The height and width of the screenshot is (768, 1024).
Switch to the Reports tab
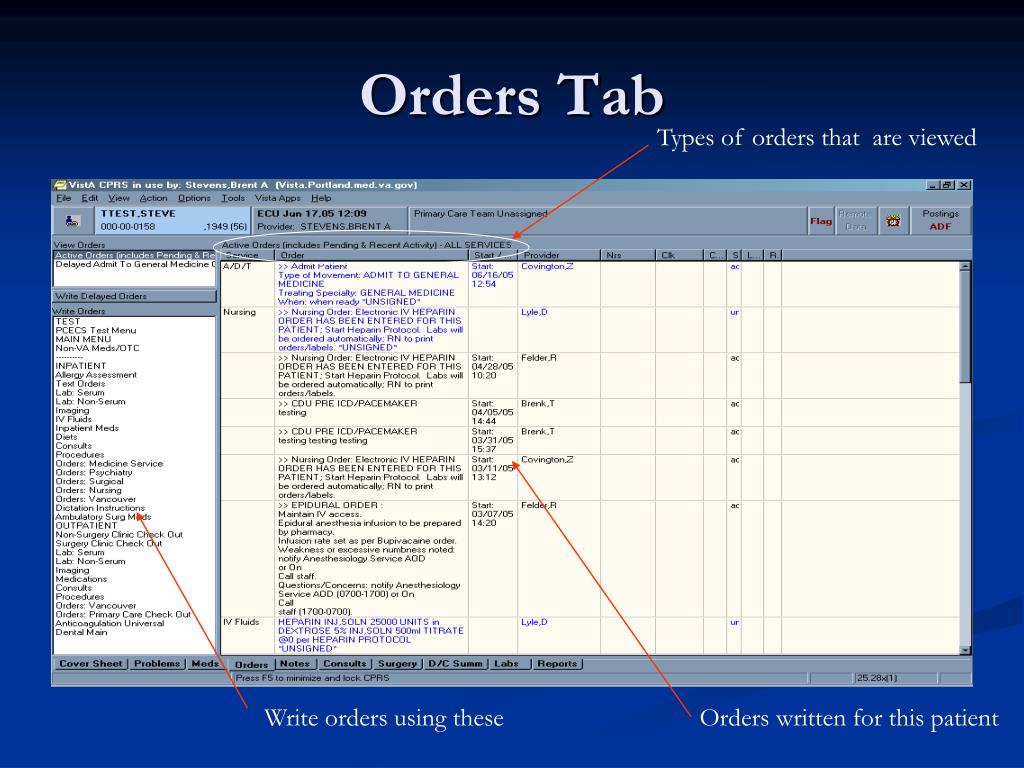(x=557, y=664)
